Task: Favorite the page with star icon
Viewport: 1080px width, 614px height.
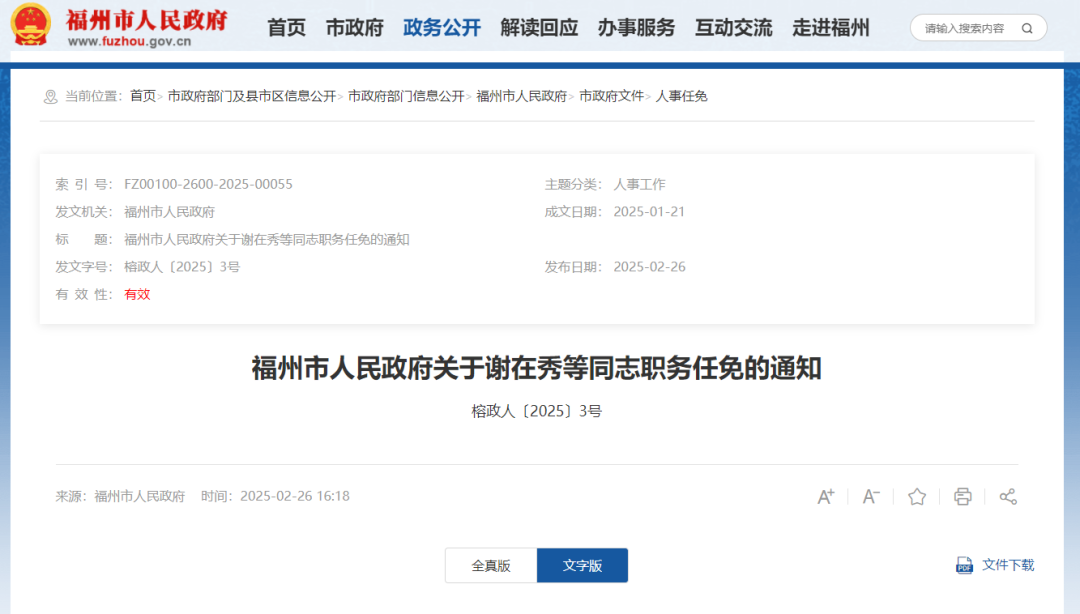Action: point(917,496)
